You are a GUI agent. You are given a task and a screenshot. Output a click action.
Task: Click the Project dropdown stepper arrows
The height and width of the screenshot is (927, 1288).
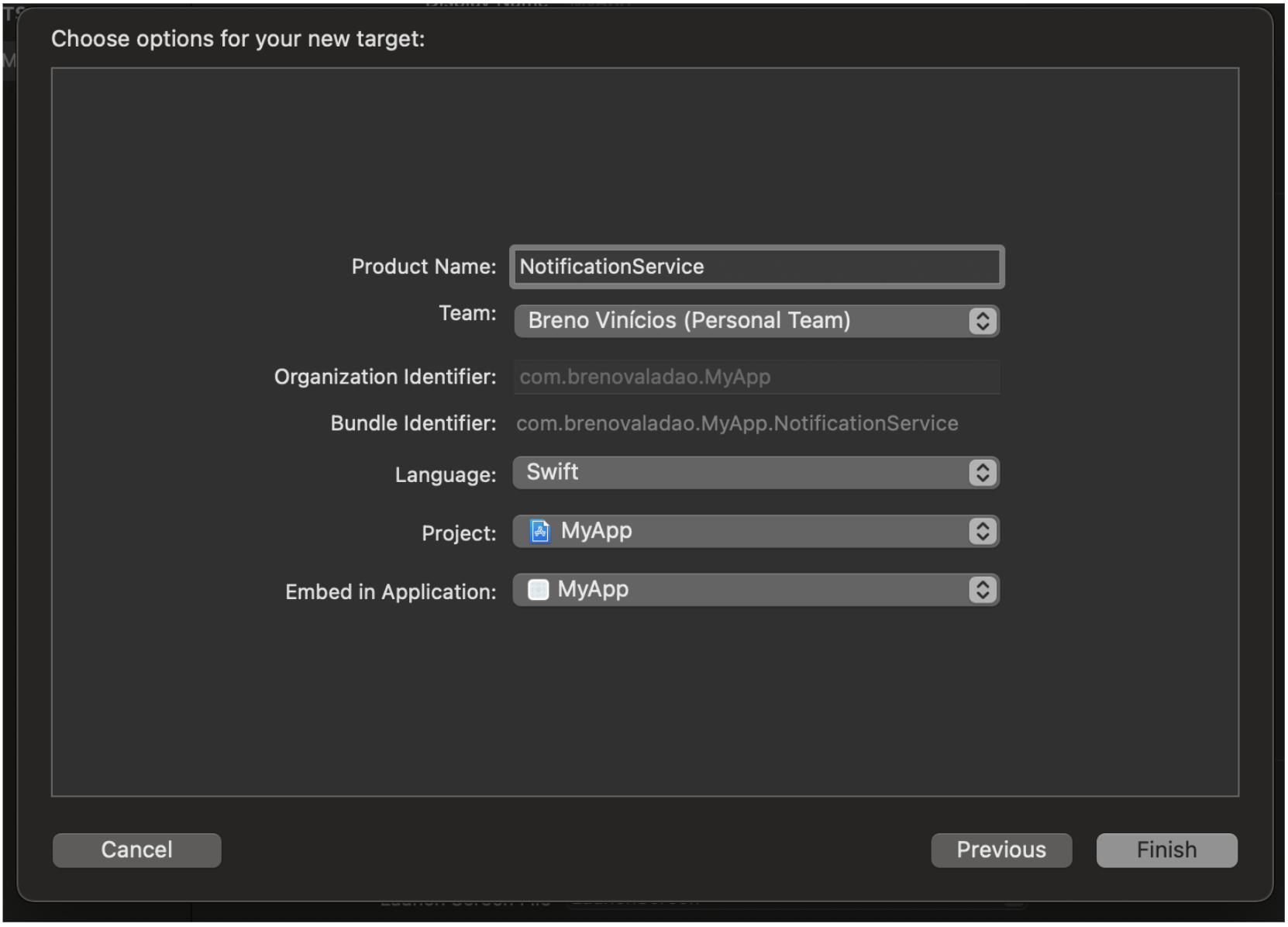[983, 531]
